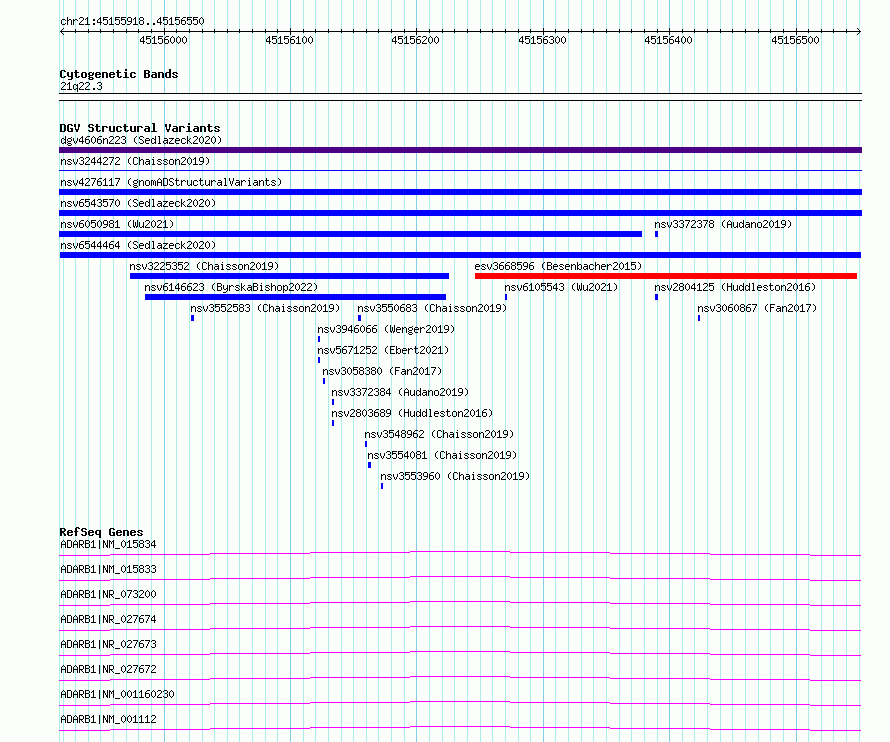Click the blue nsv3225352 variant bar
The width and height of the screenshot is (890, 742).
point(289,276)
